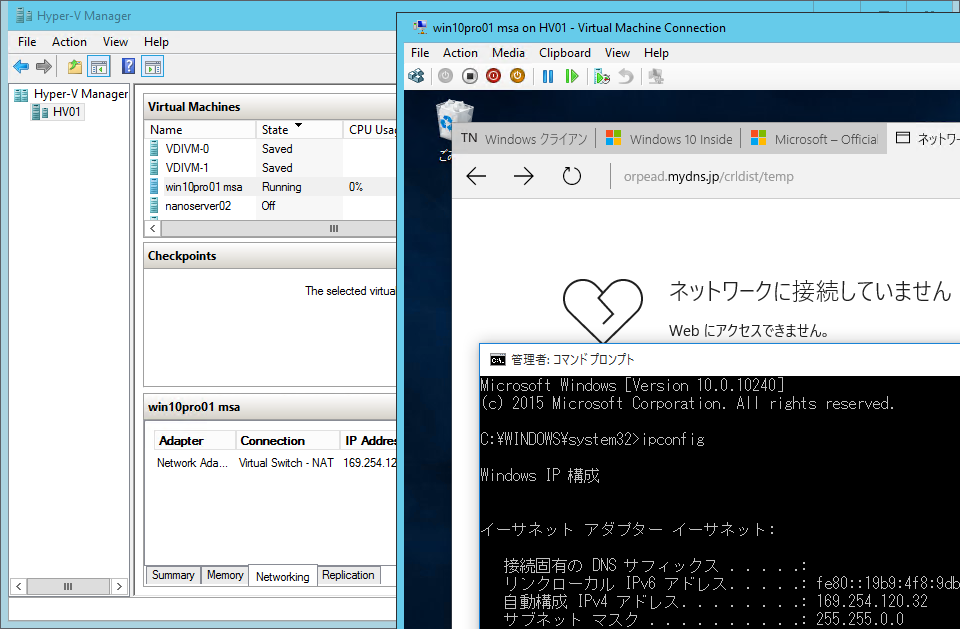Click the Enhanced Session icon in VM toolbar
This screenshot has width=960, height=629.
click(x=656, y=76)
